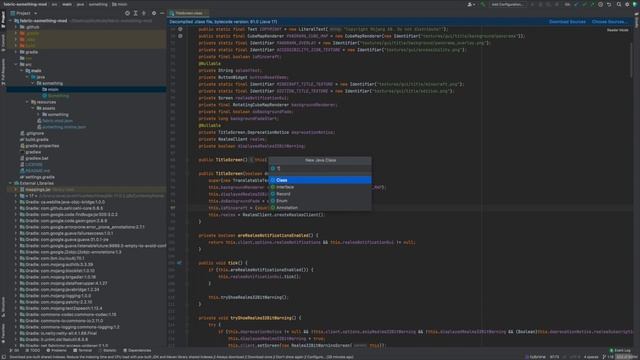Click the rollback/undo icon in top toolbar
640x360 pixels.
pos(609,4)
